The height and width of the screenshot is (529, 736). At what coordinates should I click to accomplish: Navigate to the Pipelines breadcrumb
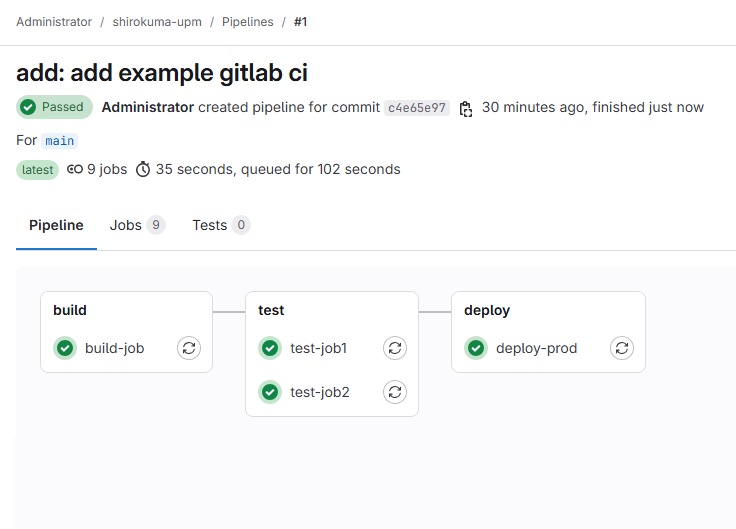[248, 21]
